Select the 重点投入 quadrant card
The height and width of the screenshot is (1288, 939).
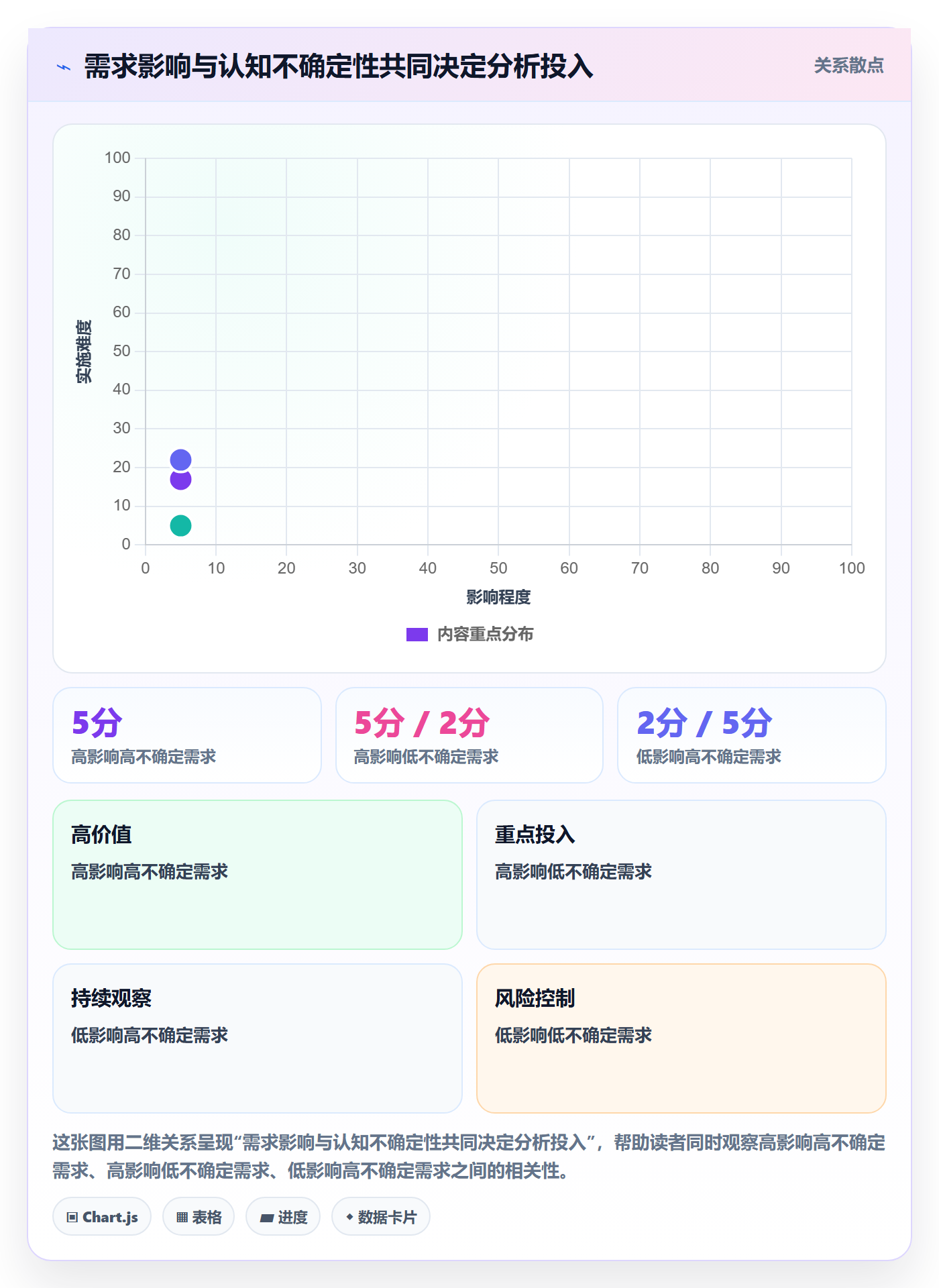point(681,875)
